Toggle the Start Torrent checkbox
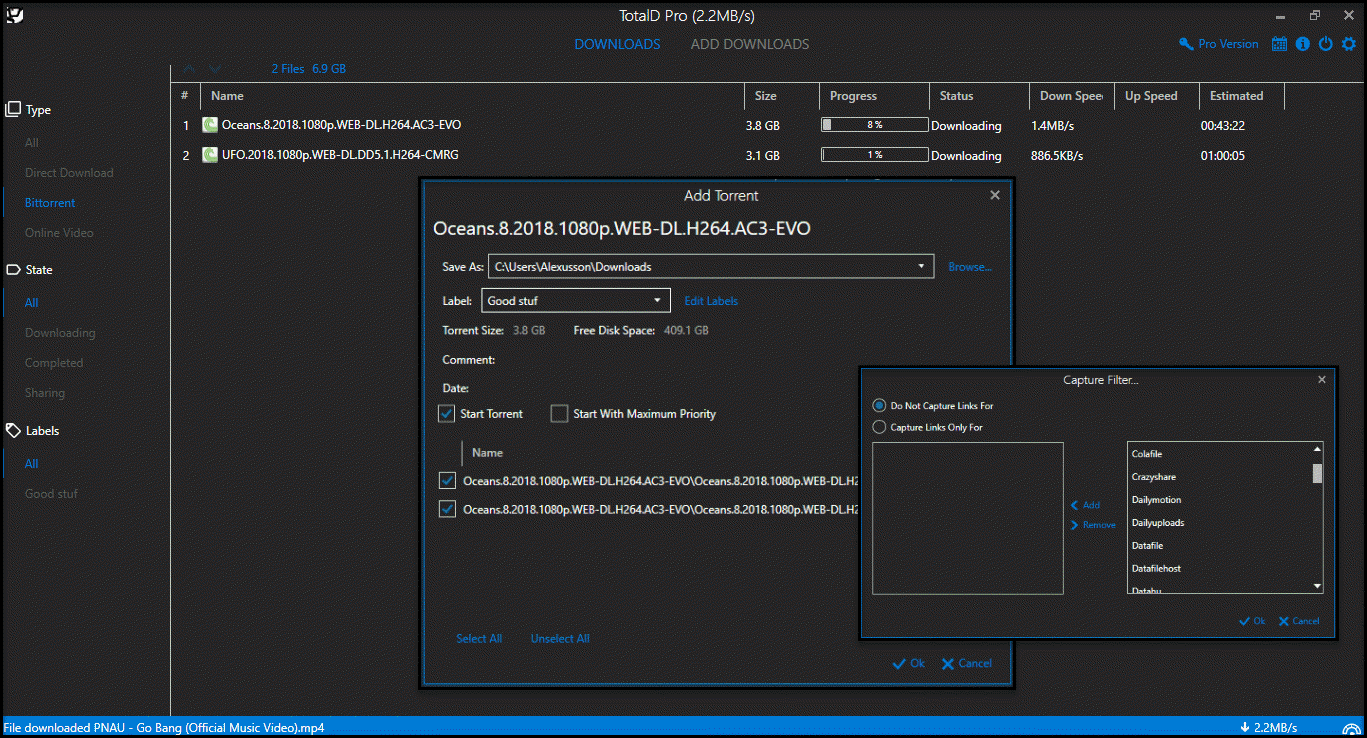Image resolution: width=1367 pixels, height=738 pixels. click(x=447, y=413)
